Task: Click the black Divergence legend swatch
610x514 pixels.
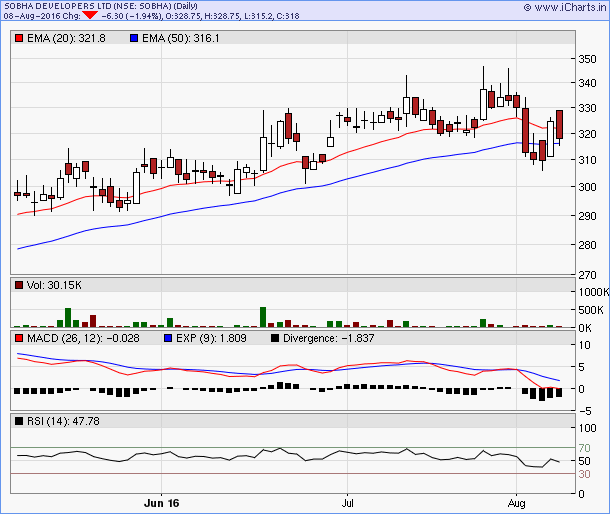Action: (x=275, y=338)
